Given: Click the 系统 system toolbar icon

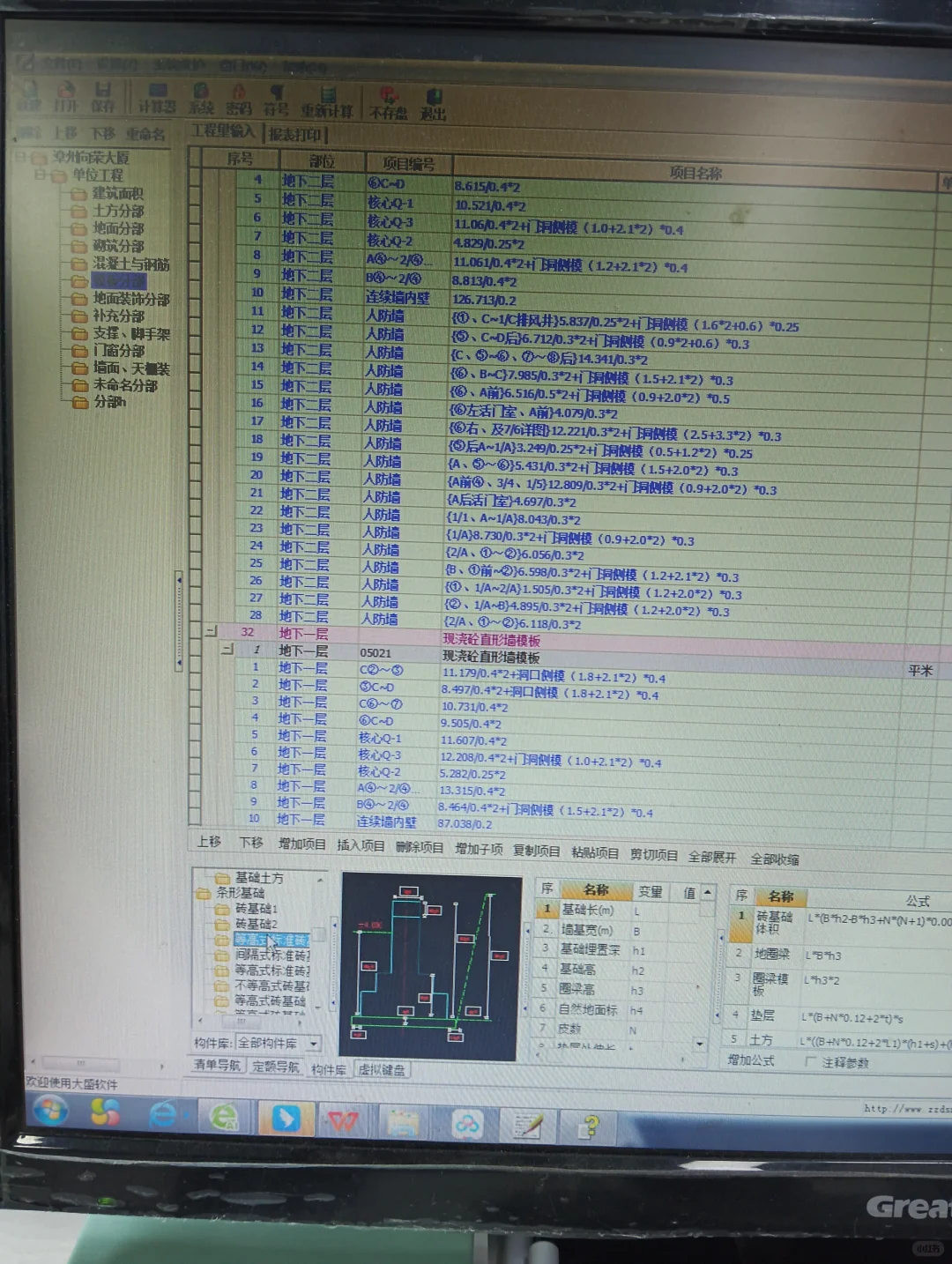Looking at the screenshot, I should tap(201, 98).
